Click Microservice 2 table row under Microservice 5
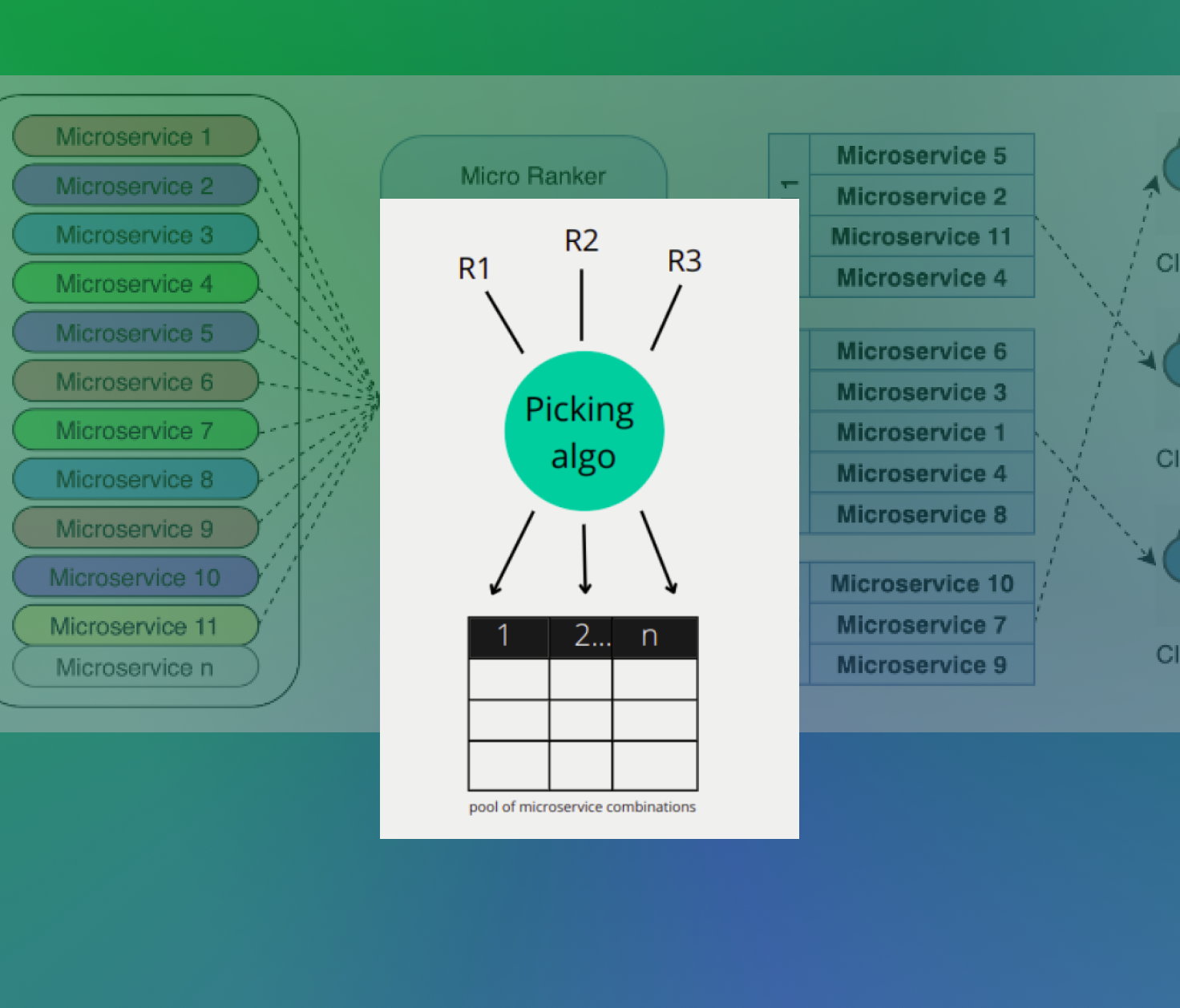This screenshot has height=1008, width=1180. pyautogui.click(x=922, y=196)
